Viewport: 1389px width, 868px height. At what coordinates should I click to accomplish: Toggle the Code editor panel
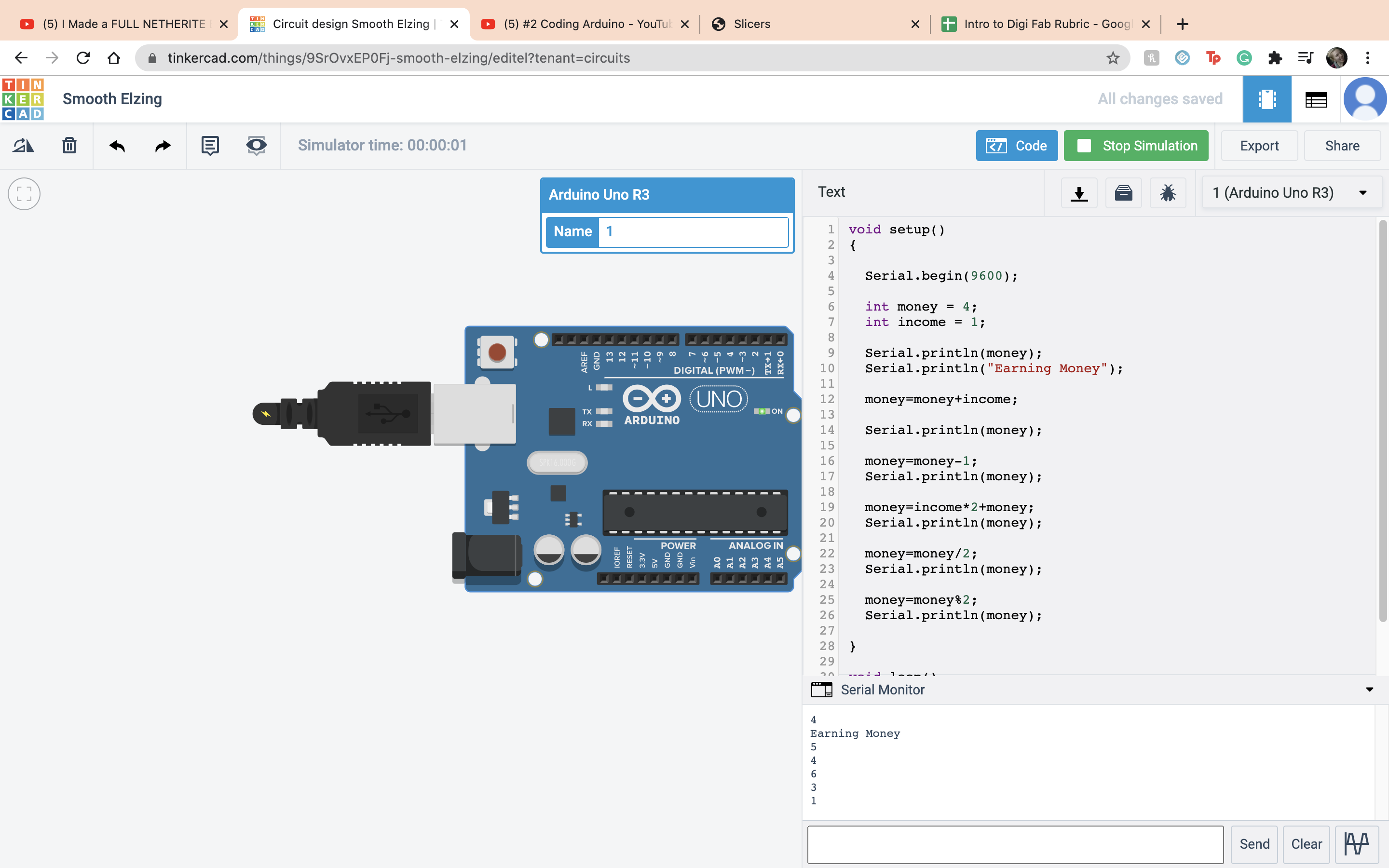click(1017, 146)
